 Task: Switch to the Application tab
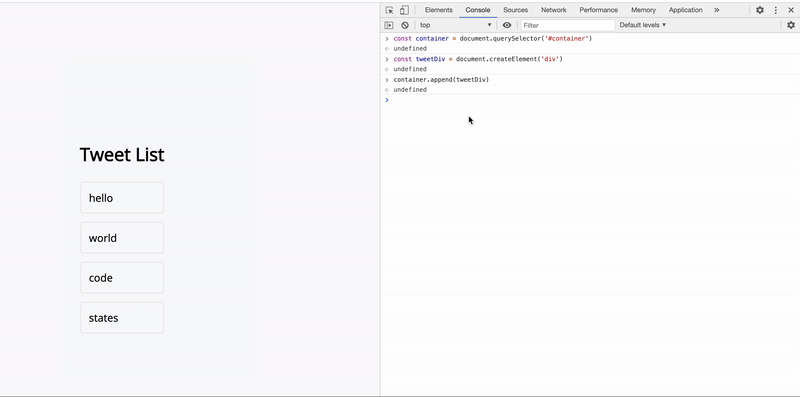coord(686,10)
